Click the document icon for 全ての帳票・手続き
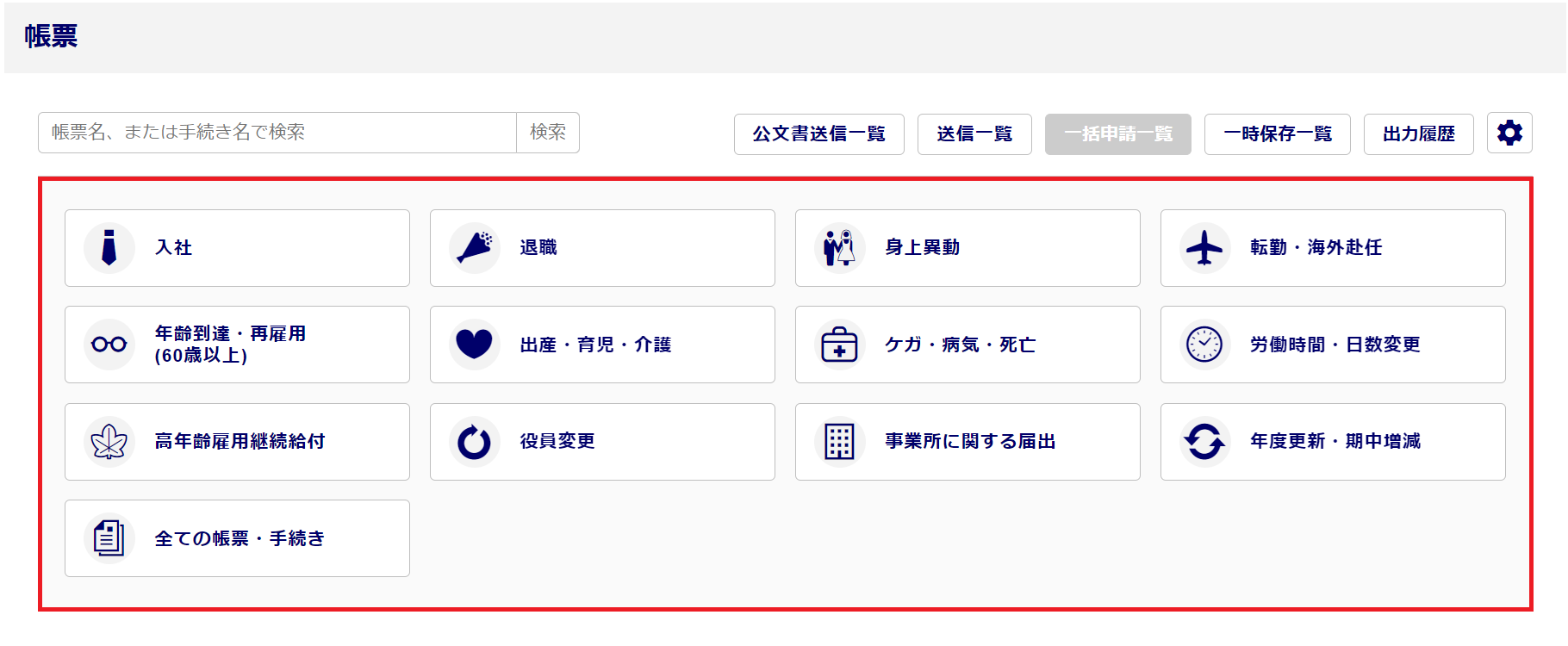The width and height of the screenshot is (1568, 646). [x=109, y=538]
